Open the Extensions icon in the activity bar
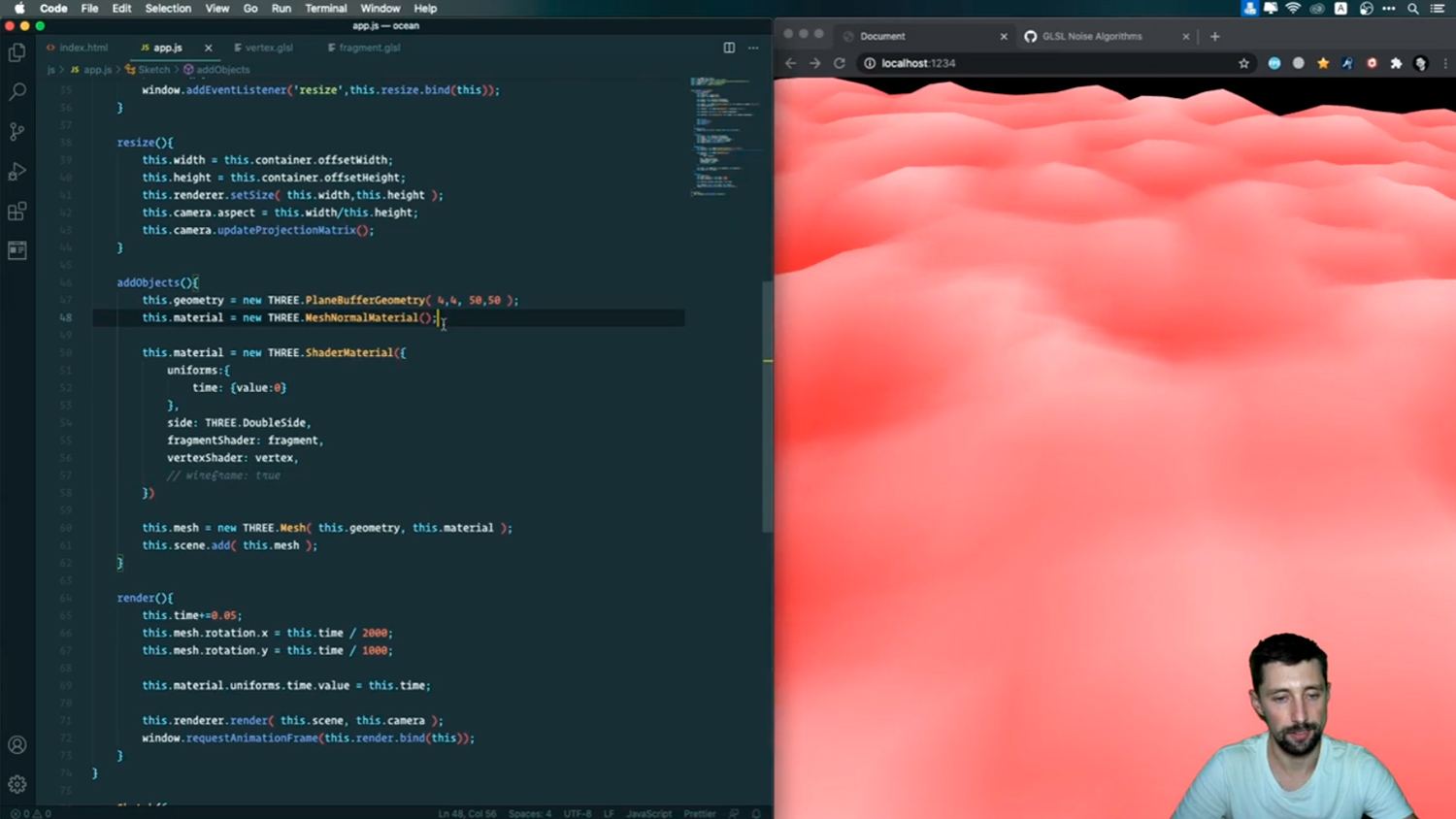The image size is (1456, 819). [17, 210]
